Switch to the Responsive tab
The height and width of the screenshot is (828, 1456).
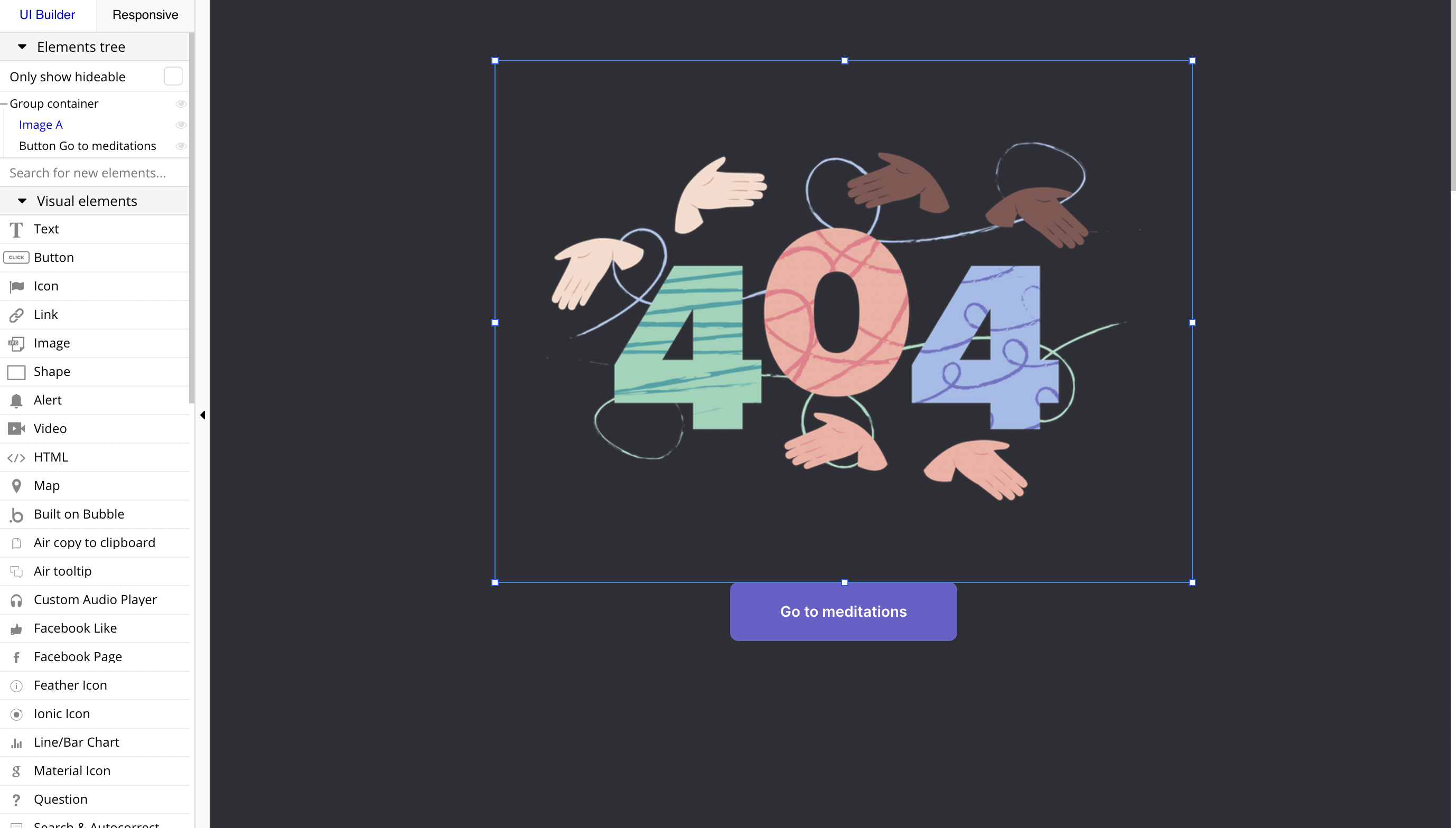(x=145, y=15)
